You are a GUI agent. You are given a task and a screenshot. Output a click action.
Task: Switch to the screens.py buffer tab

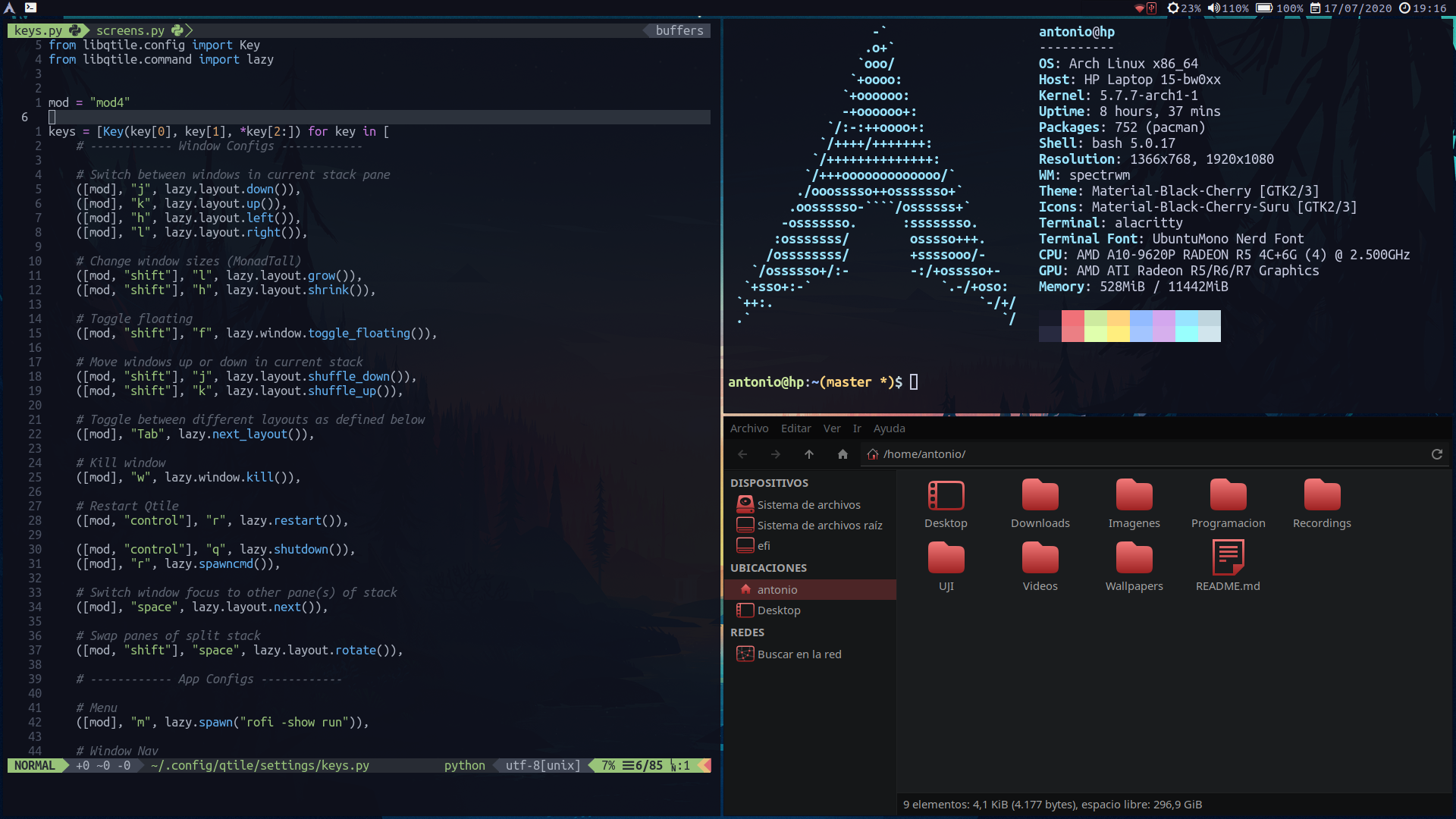130,30
